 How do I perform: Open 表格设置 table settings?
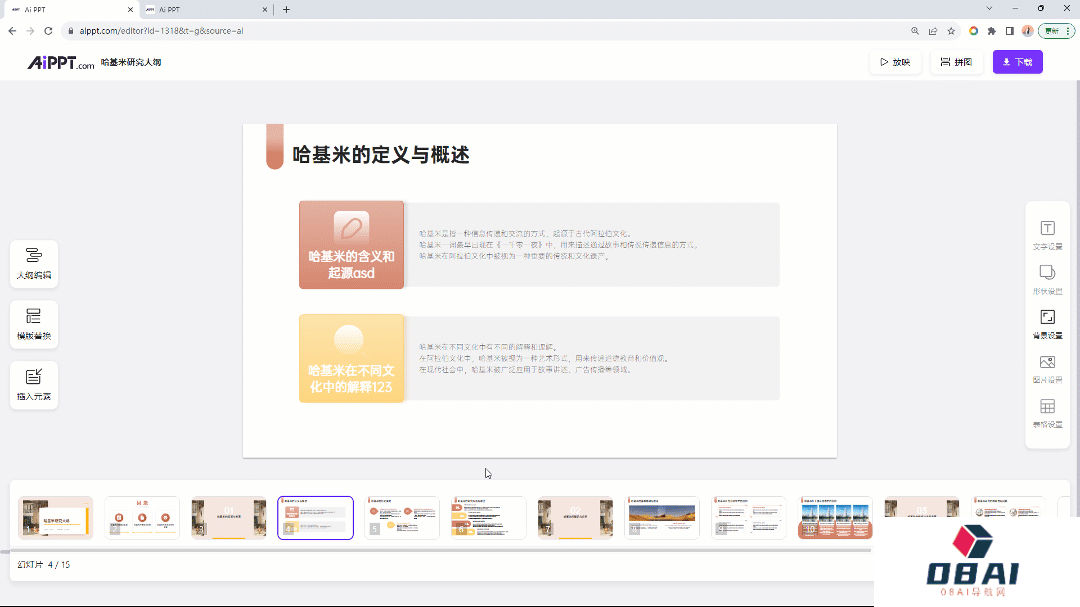(x=1047, y=413)
